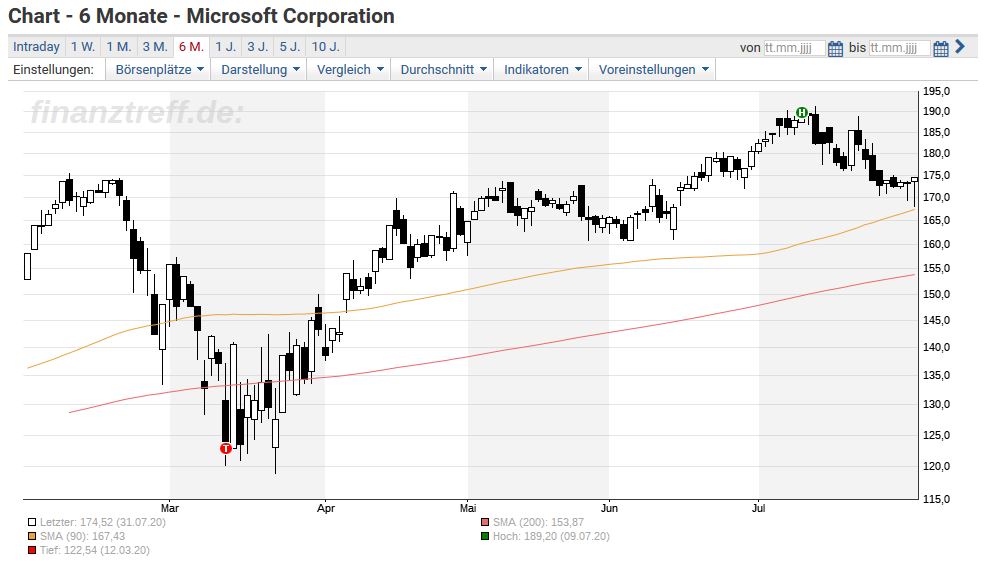Open the Durchschnitt dropdown menu
The height and width of the screenshot is (565, 990).
[x=443, y=69]
